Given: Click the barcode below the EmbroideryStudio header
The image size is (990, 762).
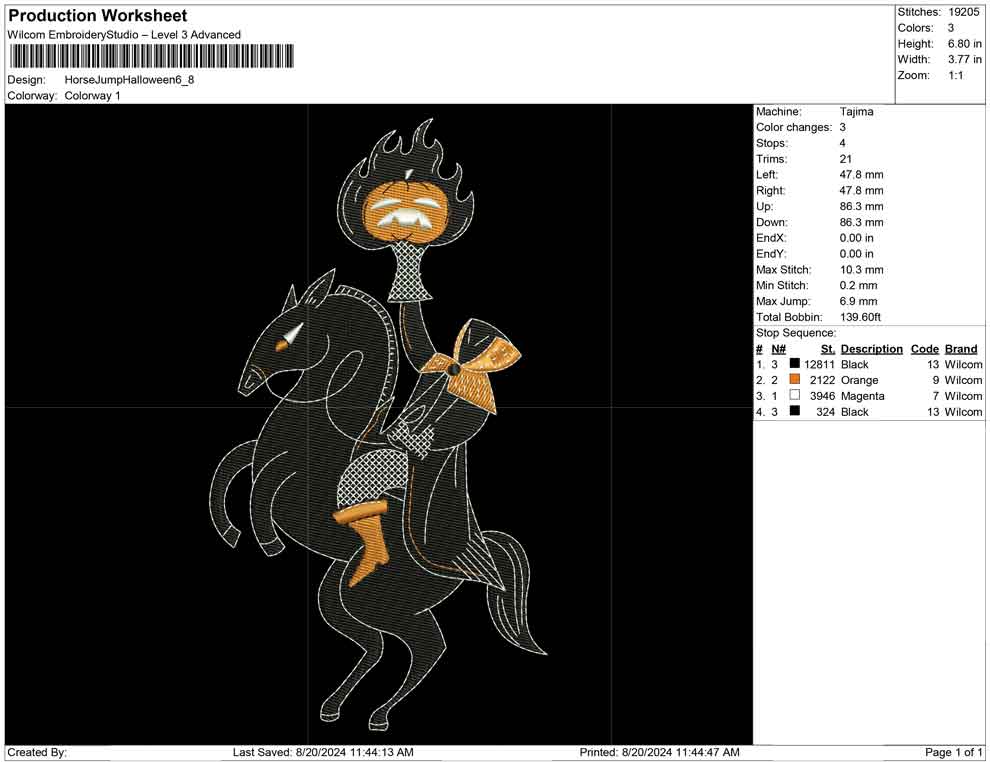Looking at the screenshot, I should tap(151, 56).
